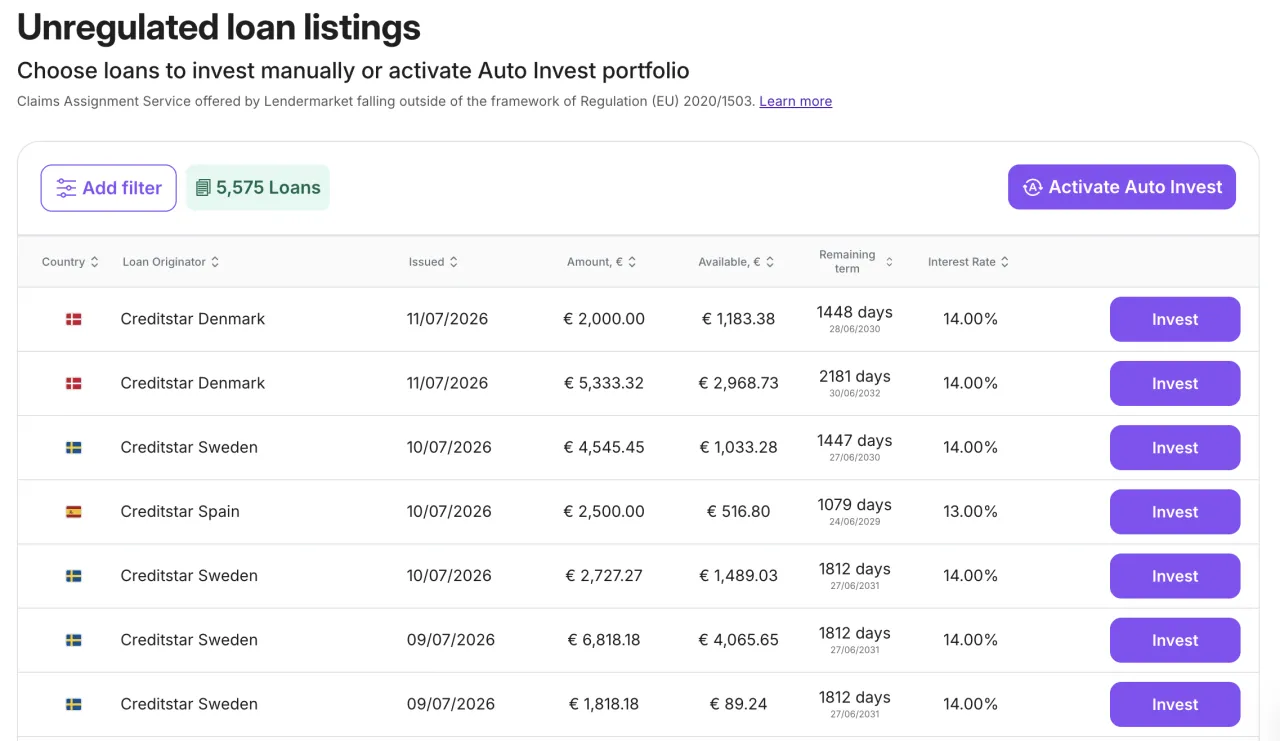This screenshot has height=741, width=1280.
Task: Click the Denmark flag on the € 2,000.00 loan
Action: (x=74, y=319)
